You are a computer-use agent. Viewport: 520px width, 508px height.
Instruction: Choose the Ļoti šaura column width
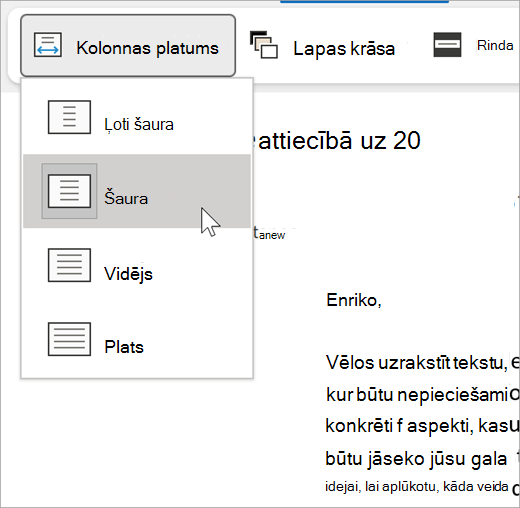pyautogui.click(x=137, y=117)
